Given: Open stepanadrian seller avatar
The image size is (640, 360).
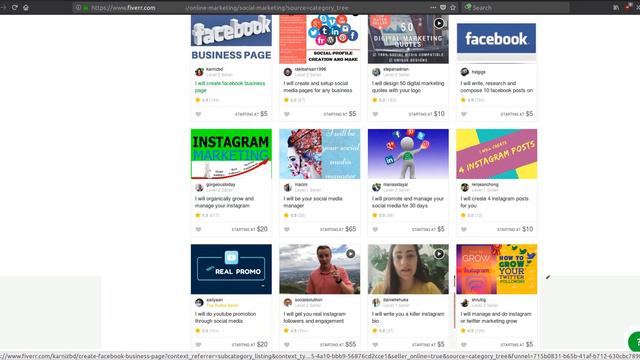Looking at the screenshot, I should pos(376,72).
